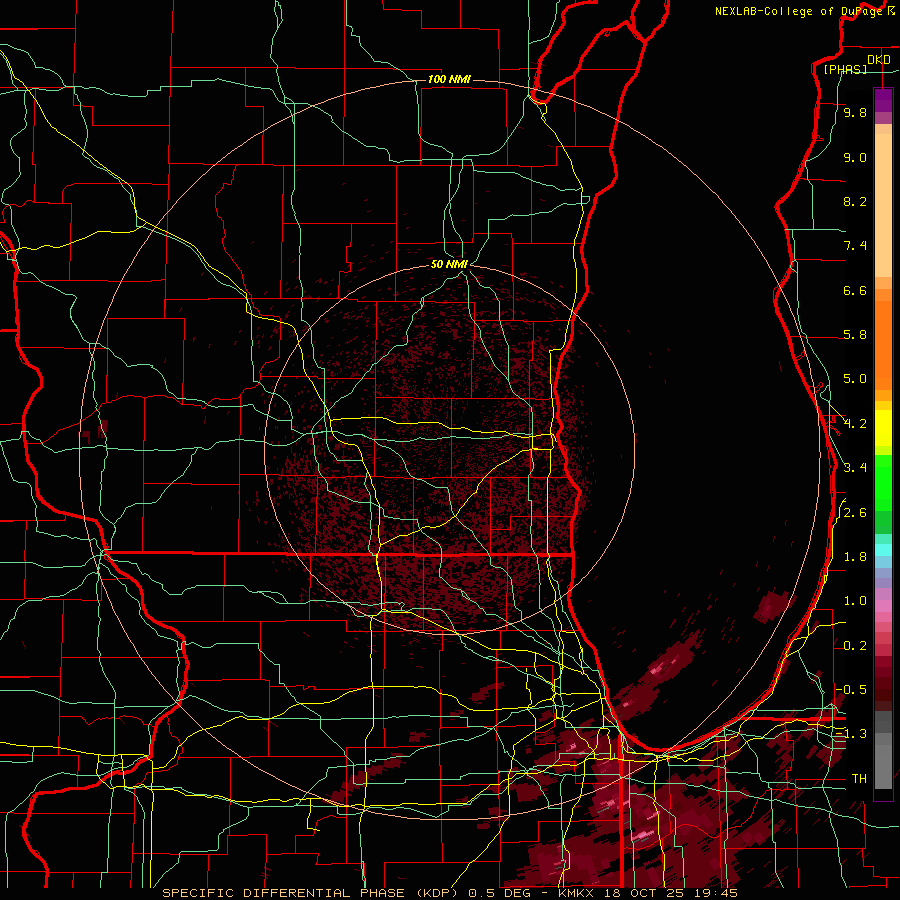Click the TH label on color scale
The height and width of the screenshot is (900, 900).
pyautogui.click(x=859, y=779)
